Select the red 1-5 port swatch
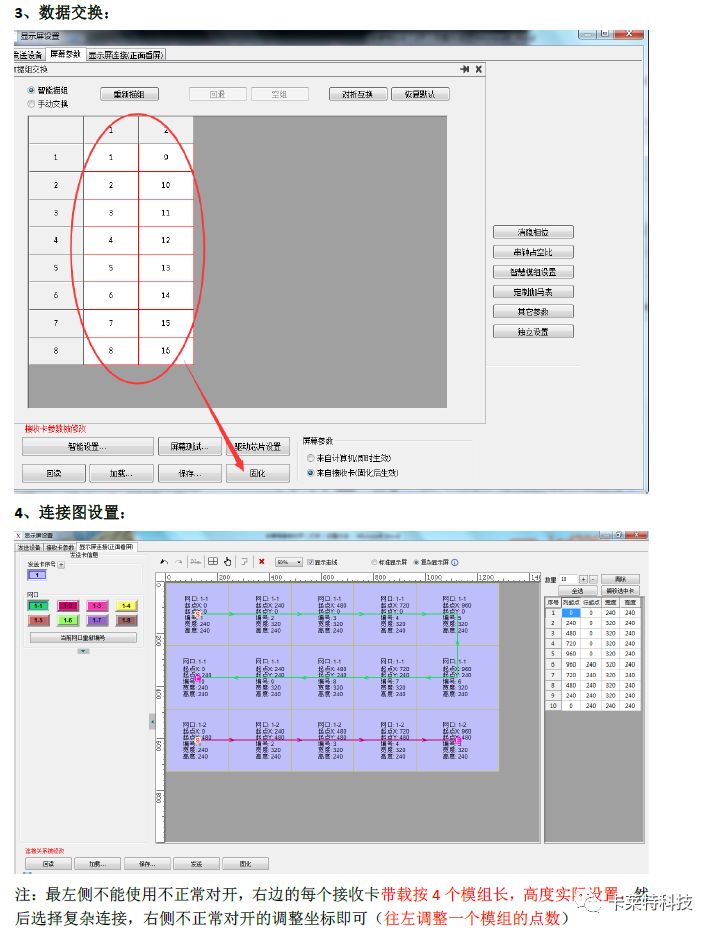 click(x=39, y=620)
